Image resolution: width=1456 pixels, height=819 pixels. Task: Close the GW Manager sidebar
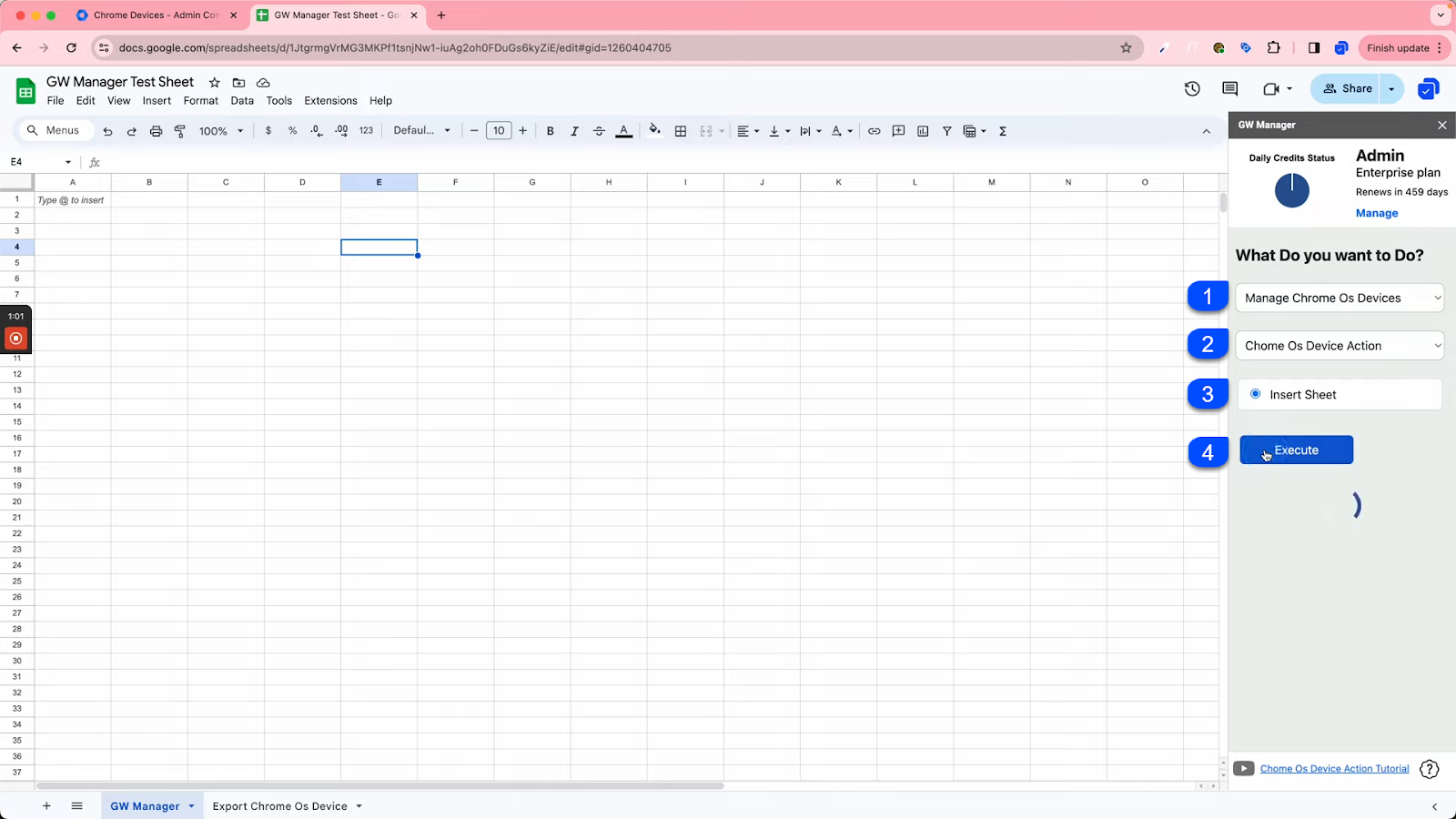coord(1442,125)
